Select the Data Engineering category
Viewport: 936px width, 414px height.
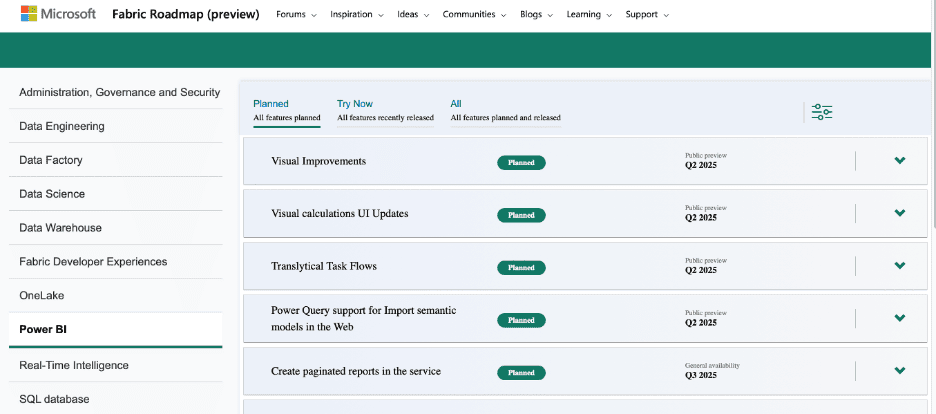tap(116, 126)
